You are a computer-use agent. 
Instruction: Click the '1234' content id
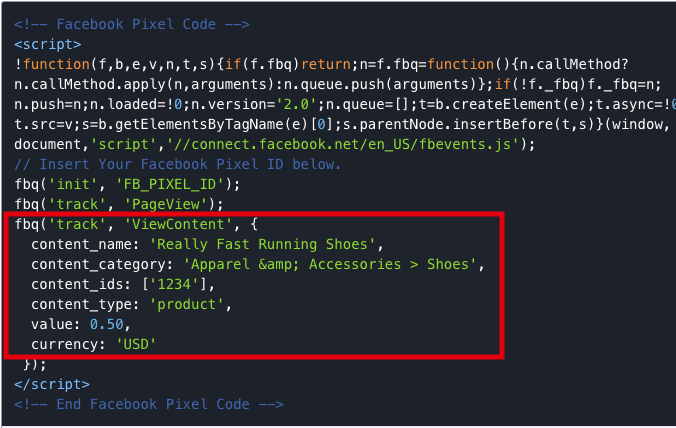[174, 284]
